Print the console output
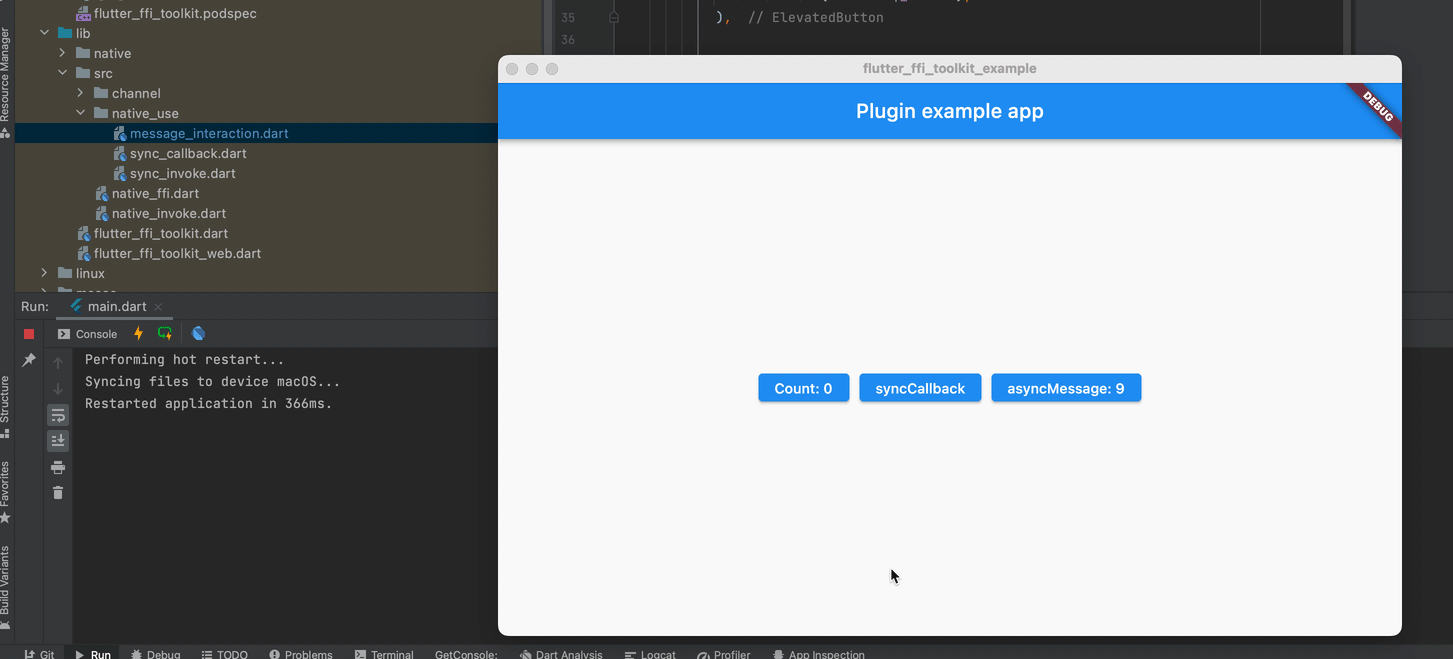This screenshot has width=1453, height=659. [58, 467]
